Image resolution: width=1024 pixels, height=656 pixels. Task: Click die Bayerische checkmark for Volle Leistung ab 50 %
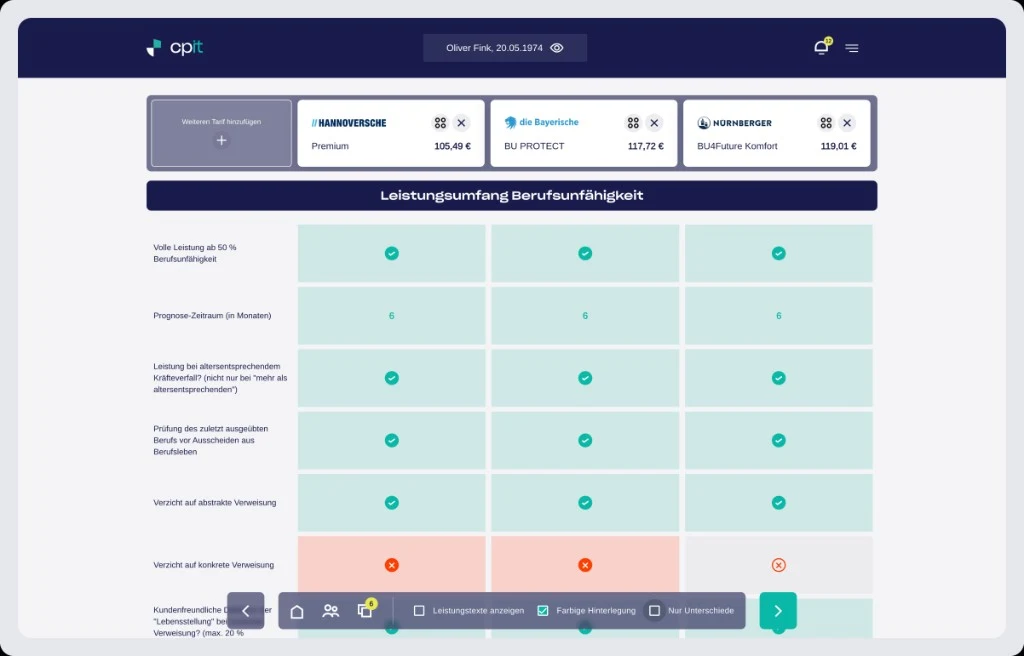tap(585, 254)
